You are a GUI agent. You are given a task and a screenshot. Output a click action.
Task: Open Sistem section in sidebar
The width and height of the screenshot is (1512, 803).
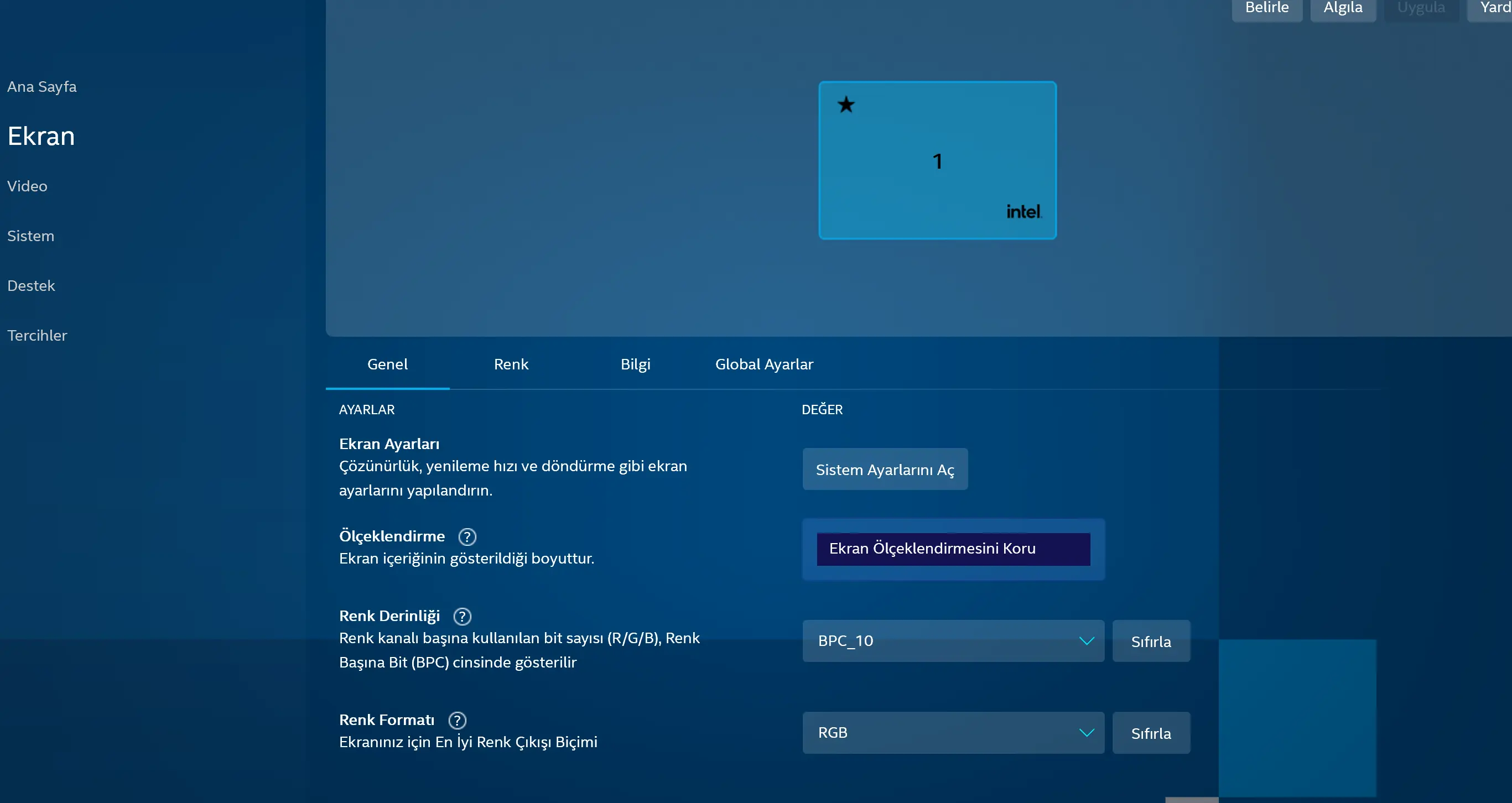[x=30, y=236]
